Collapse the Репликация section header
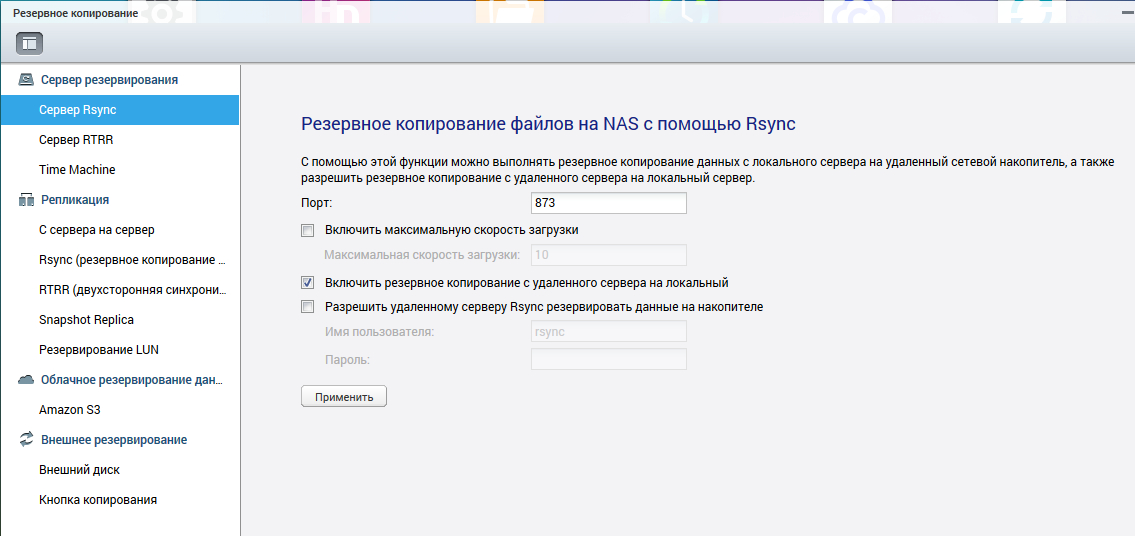The image size is (1135, 536). click(x=75, y=200)
